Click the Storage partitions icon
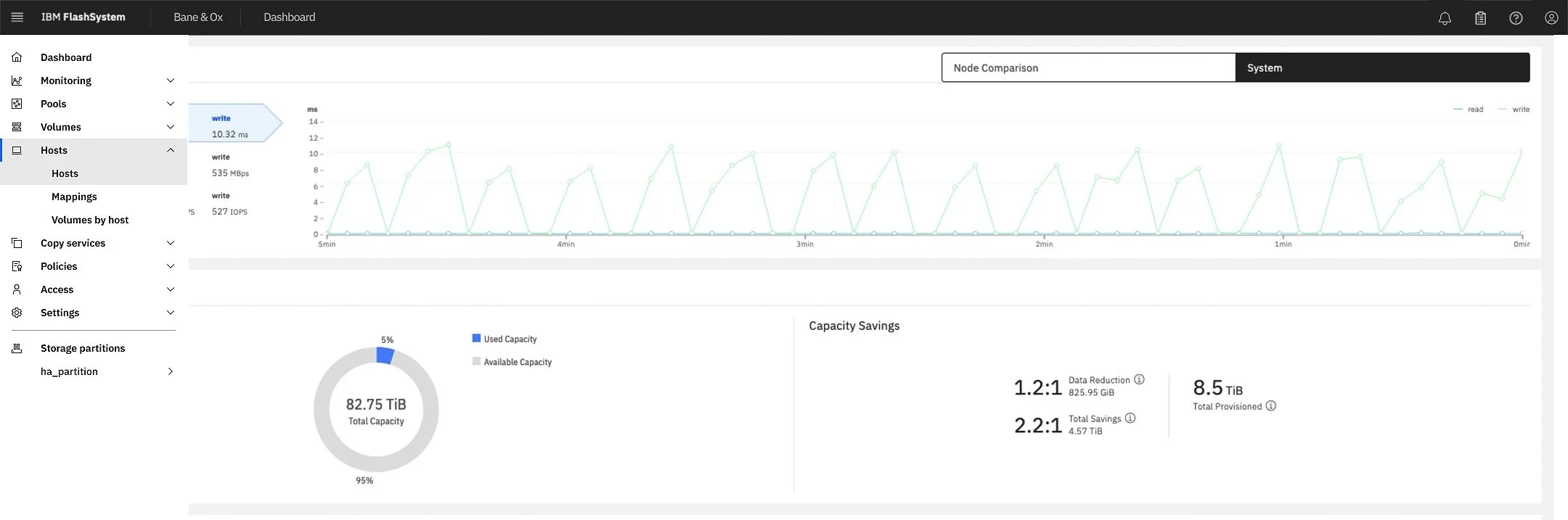Image resolution: width=1568 pixels, height=520 pixels. (17, 348)
